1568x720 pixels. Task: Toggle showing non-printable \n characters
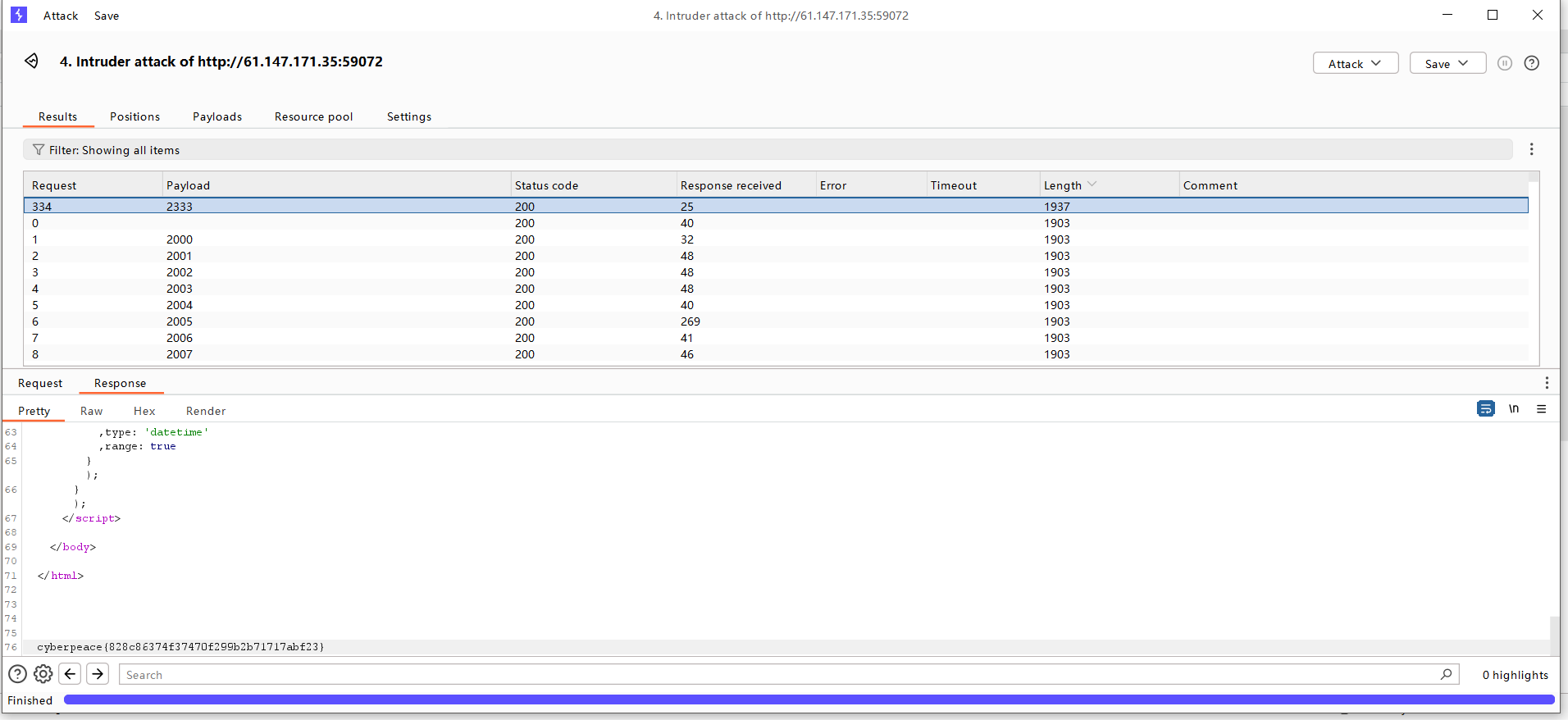coord(1513,409)
